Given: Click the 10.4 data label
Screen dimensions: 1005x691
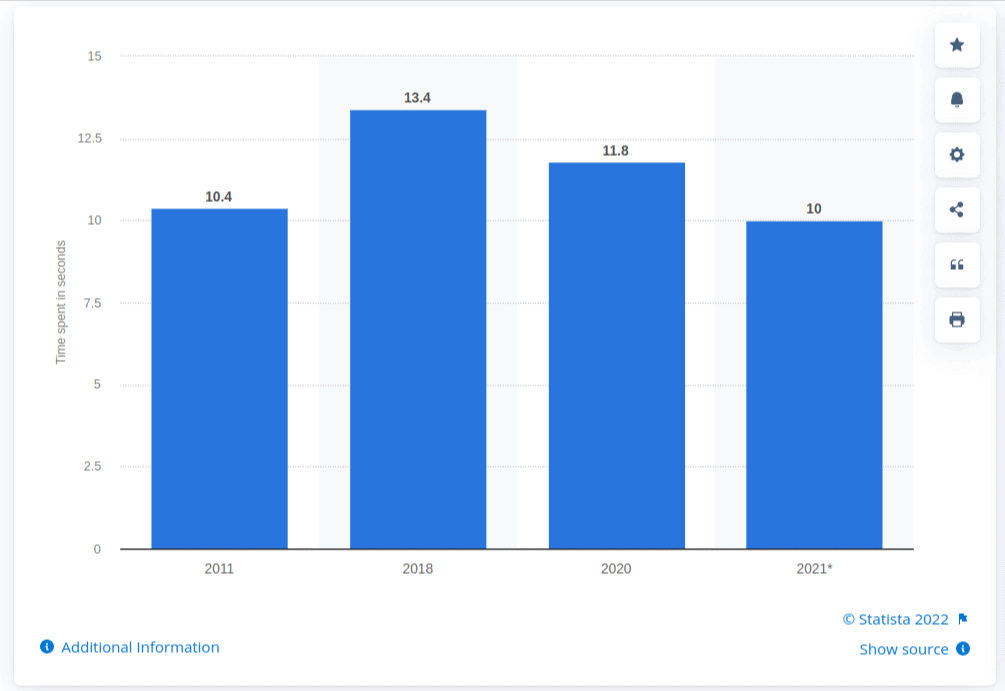Looking at the screenshot, I should pyautogui.click(x=219, y=197).
